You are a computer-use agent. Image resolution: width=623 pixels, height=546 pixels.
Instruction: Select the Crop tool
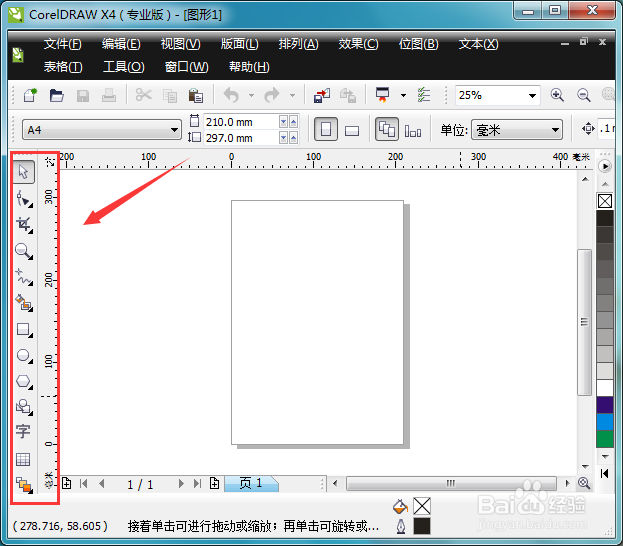24,225
